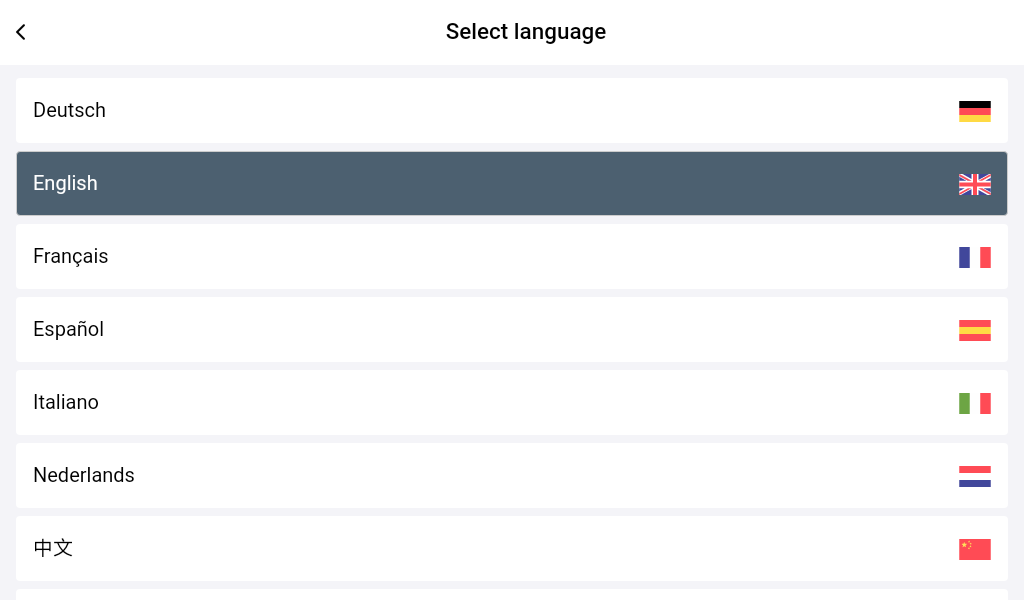
Task: Click the Chinese flag icon
Action: point(974,549)
